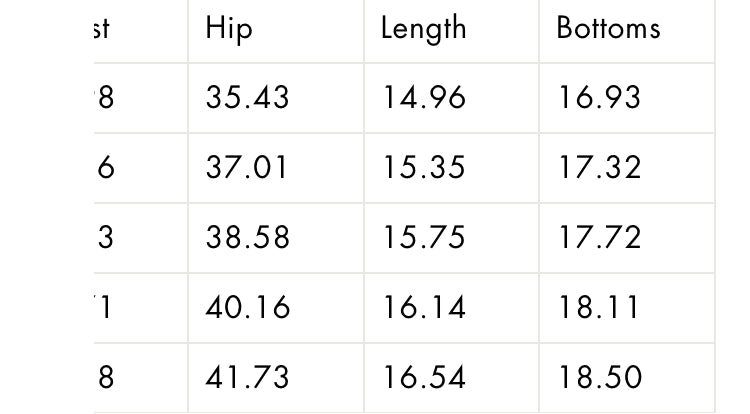Click the Bottoms column header
The width and height of the screenshot is (750, 414).
coord(608,28)
